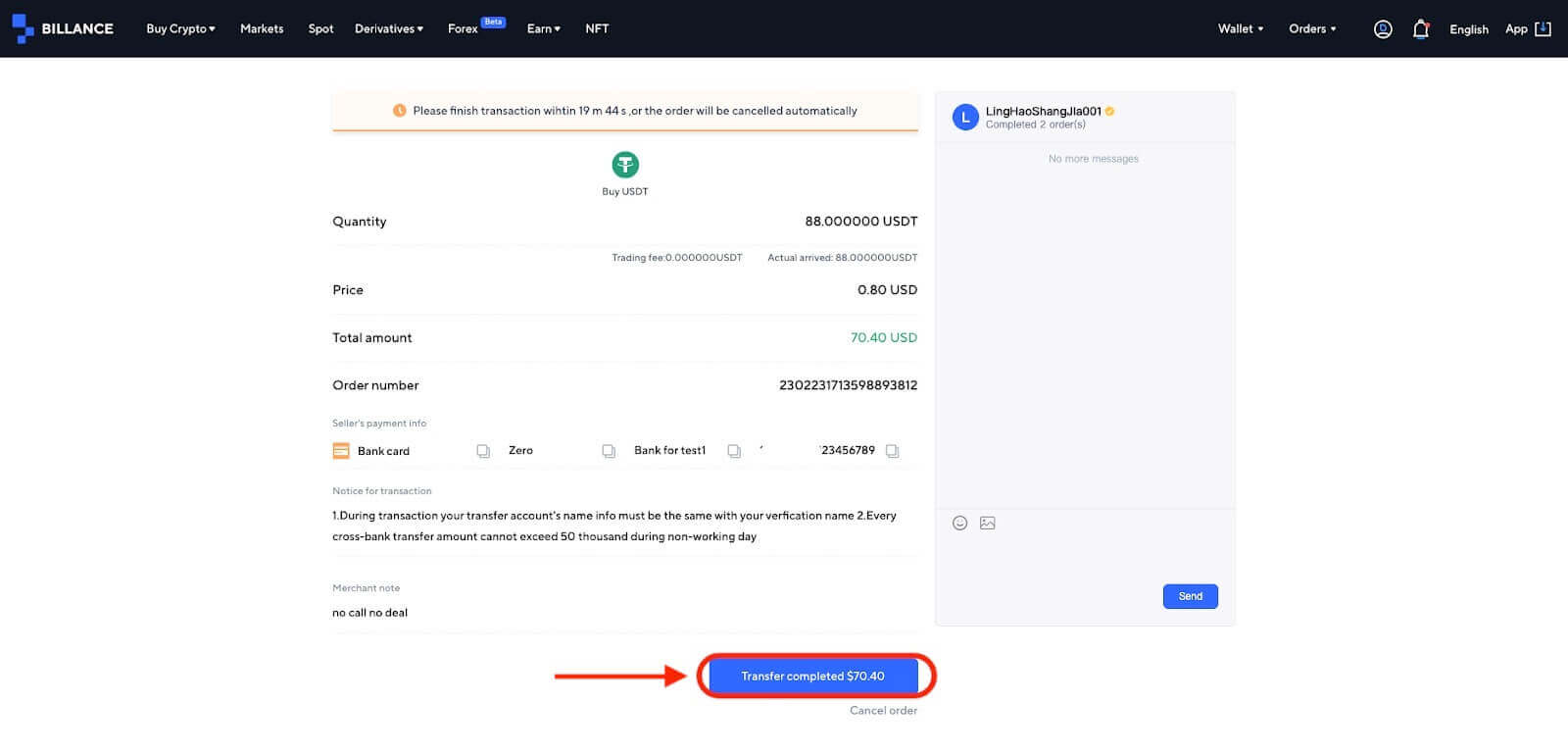This screenshot has width=1568, height=752.
Task: Click the App download icon
Action: point(1543,28)
